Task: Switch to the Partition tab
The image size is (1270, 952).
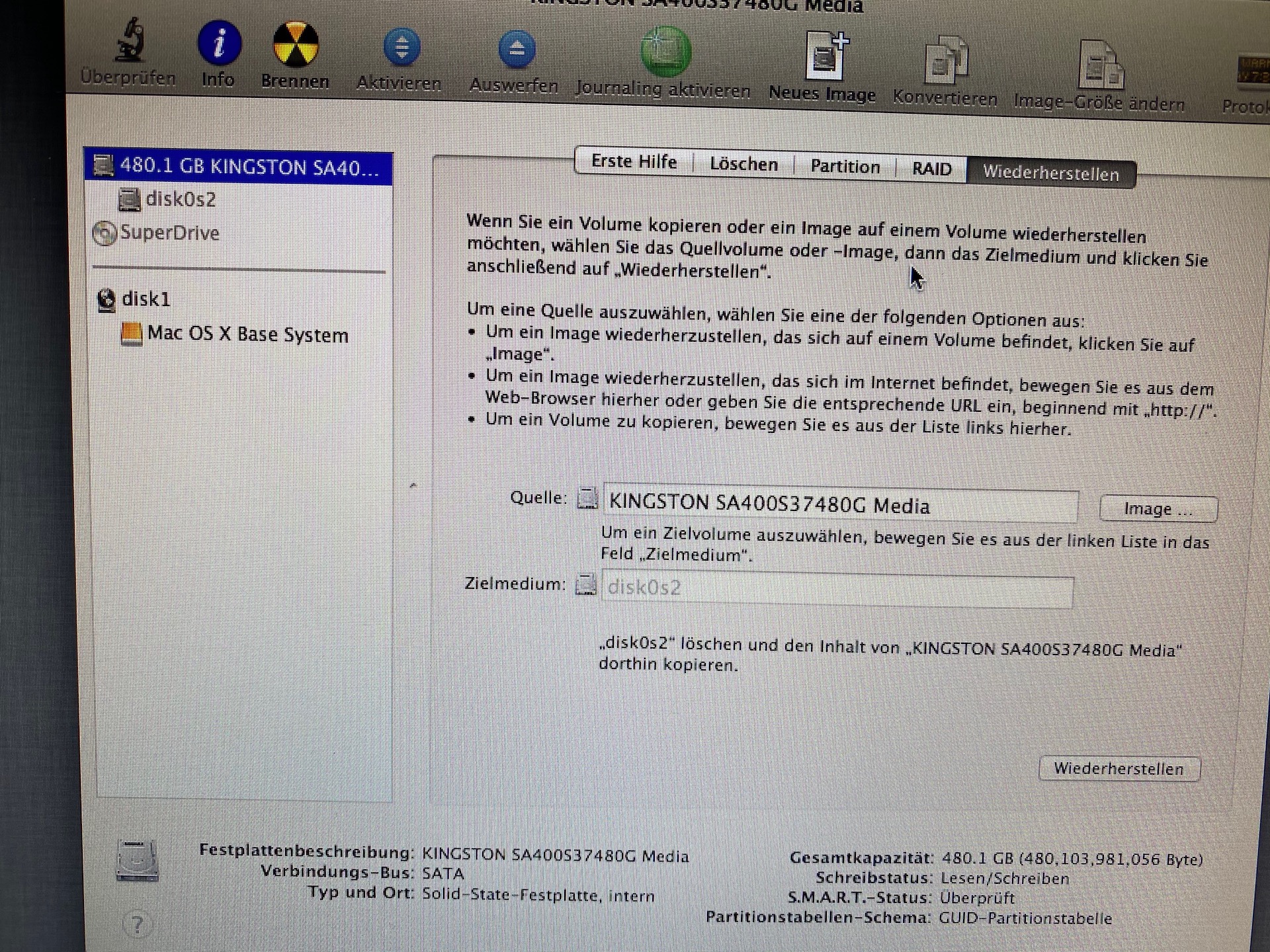Action: click(x=845, y=167)
